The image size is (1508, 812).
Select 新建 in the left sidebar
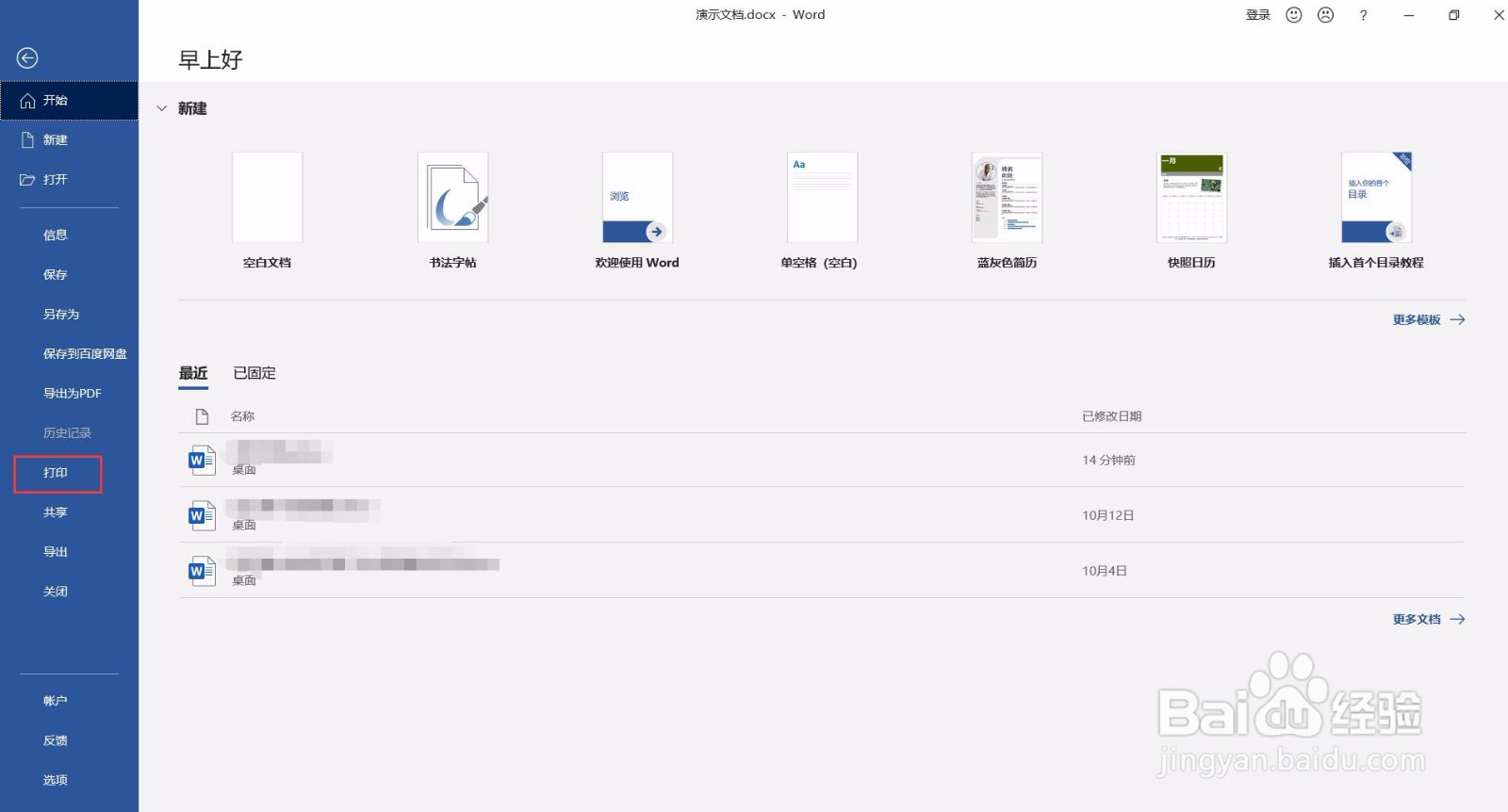[69, 139]
